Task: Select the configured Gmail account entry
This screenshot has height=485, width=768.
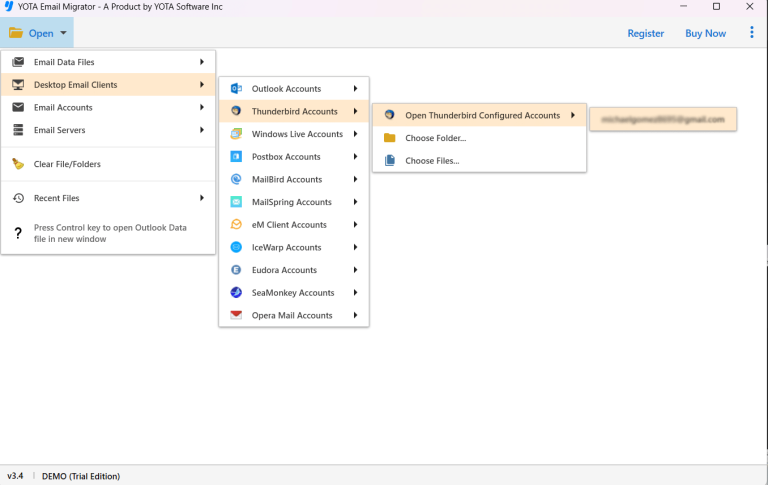Action: coord(663,119)
